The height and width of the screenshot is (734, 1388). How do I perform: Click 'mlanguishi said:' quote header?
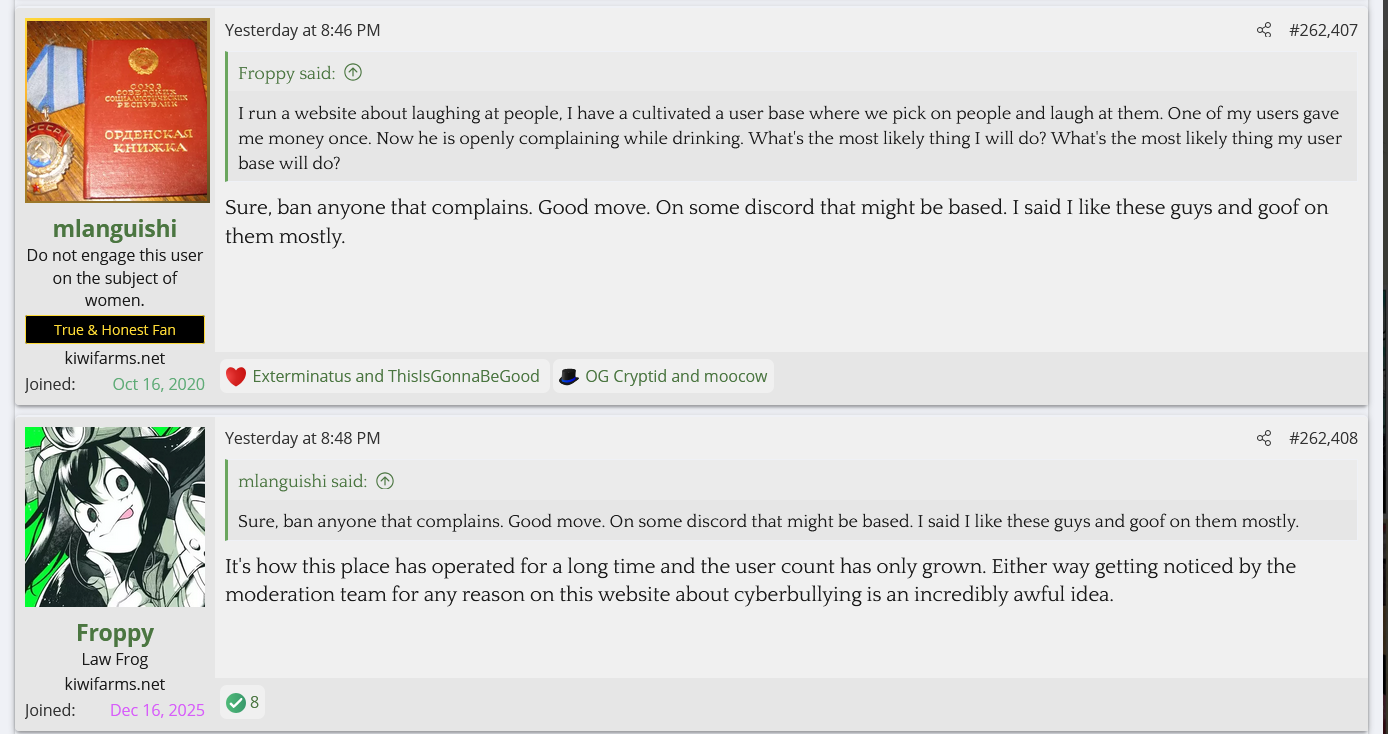click(x=303, y=481)
